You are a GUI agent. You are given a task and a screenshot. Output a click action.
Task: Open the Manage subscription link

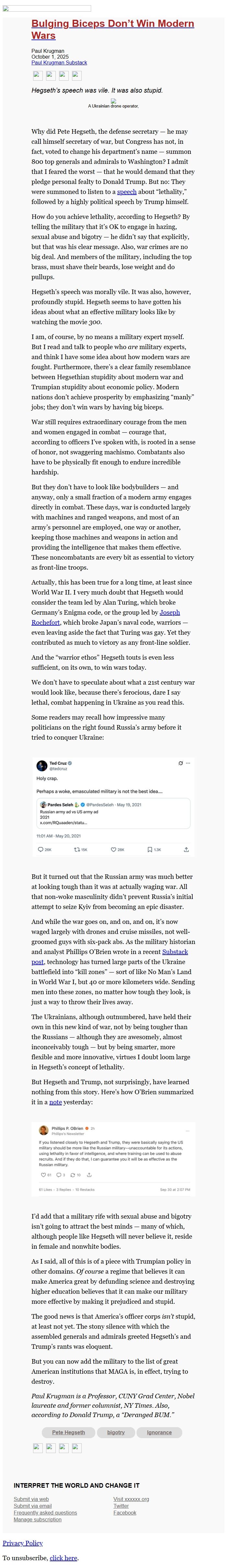coord(37,1519)
